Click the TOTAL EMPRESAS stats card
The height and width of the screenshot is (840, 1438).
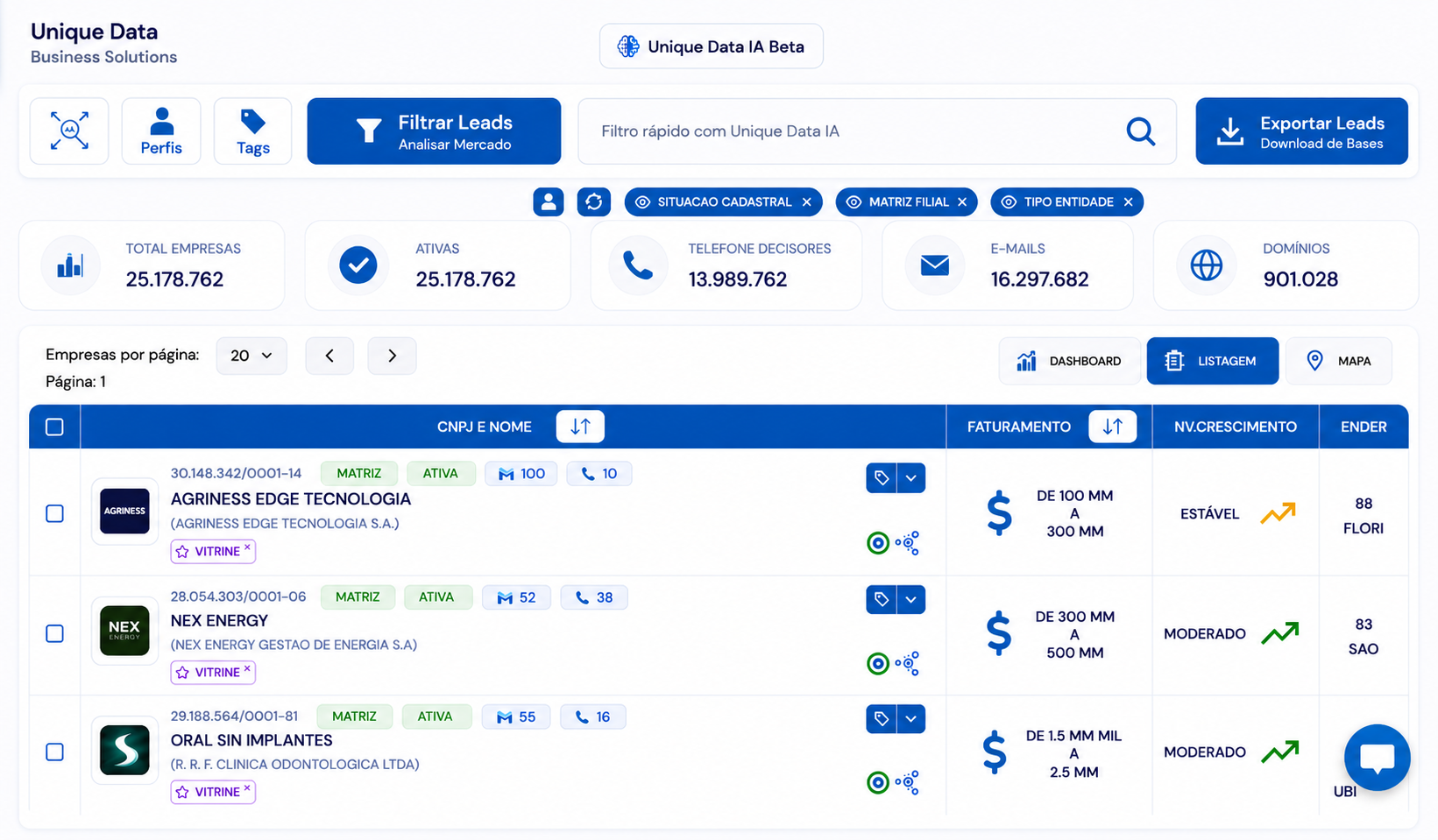pyautogui.click(x=152, y=265)
